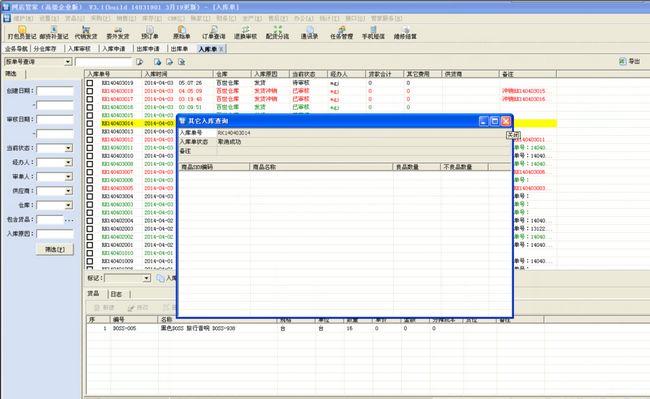Check the box for row RK140402001
This screenshot has height=399, width=650.
pyautogui.click(x=90, y=245)
